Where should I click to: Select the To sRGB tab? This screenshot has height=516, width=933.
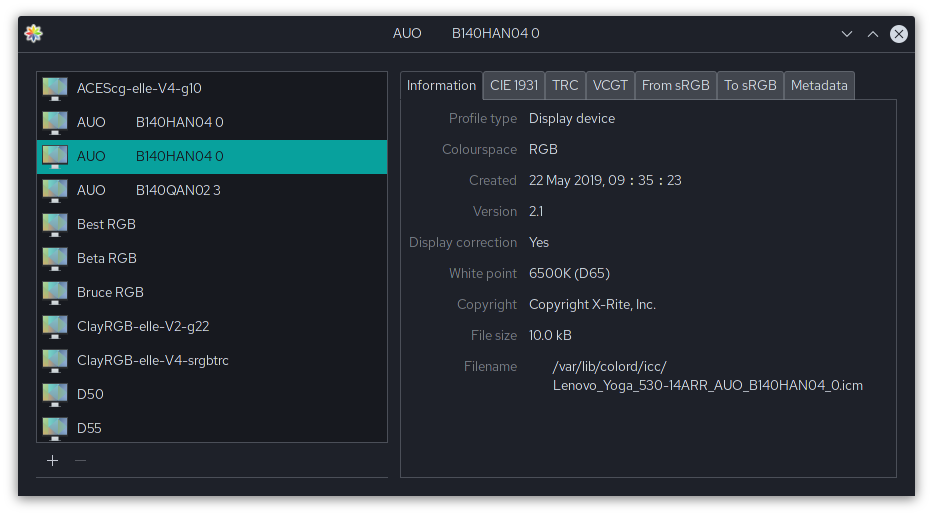[750, 86]
